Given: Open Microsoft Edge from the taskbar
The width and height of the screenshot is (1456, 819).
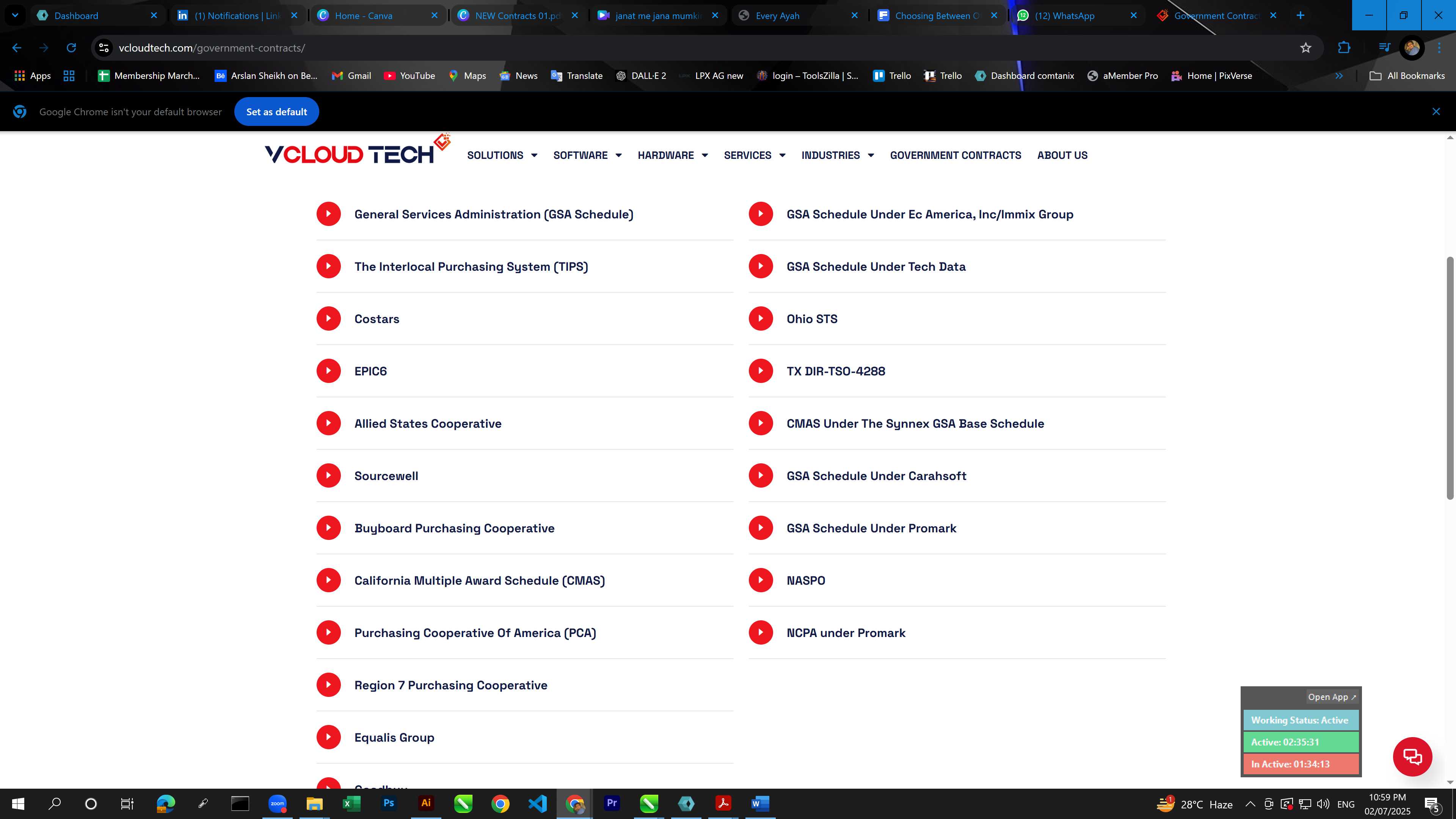Looking at the screenshot, I should click(x=166, y=804).
